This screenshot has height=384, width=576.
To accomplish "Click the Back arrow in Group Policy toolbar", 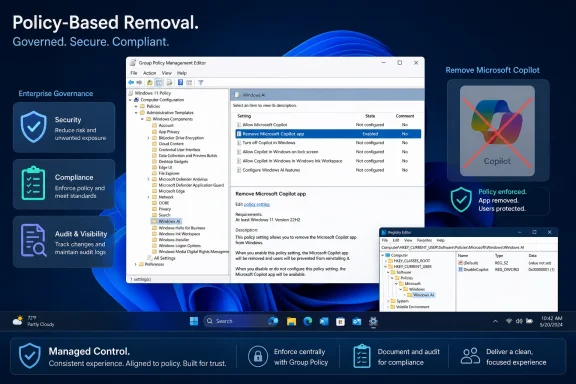I will click(x=131, y=82).
